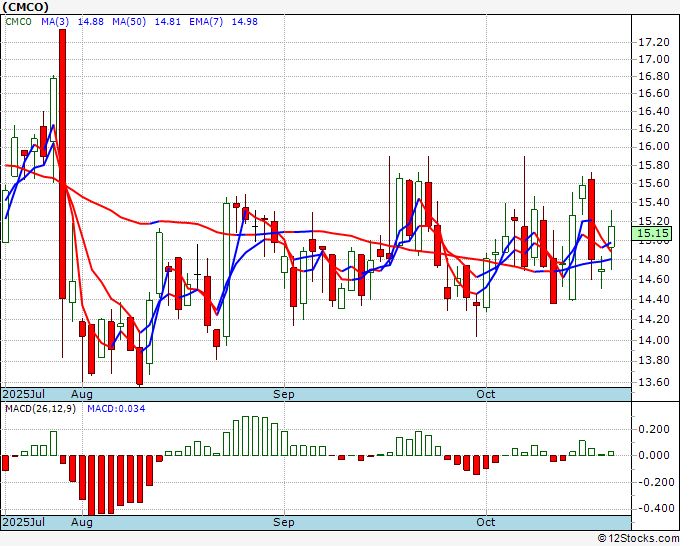Click the 14.80 price axis label
The image size is (680, 546).
654,259
